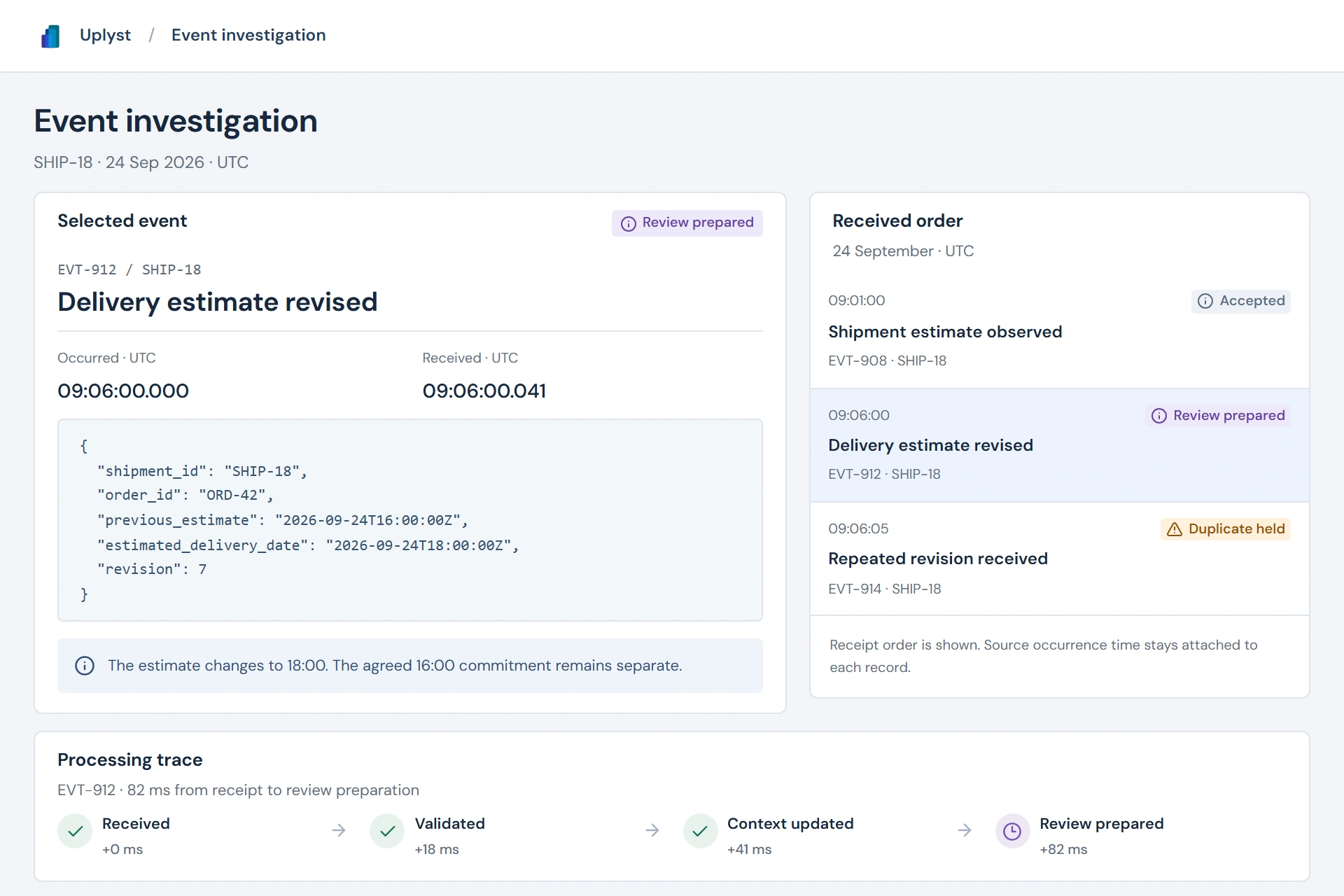The height and width of the screenshot is (896, 1344).
Task: Click the Processing trace heading
Action: (x=130, y=759)
